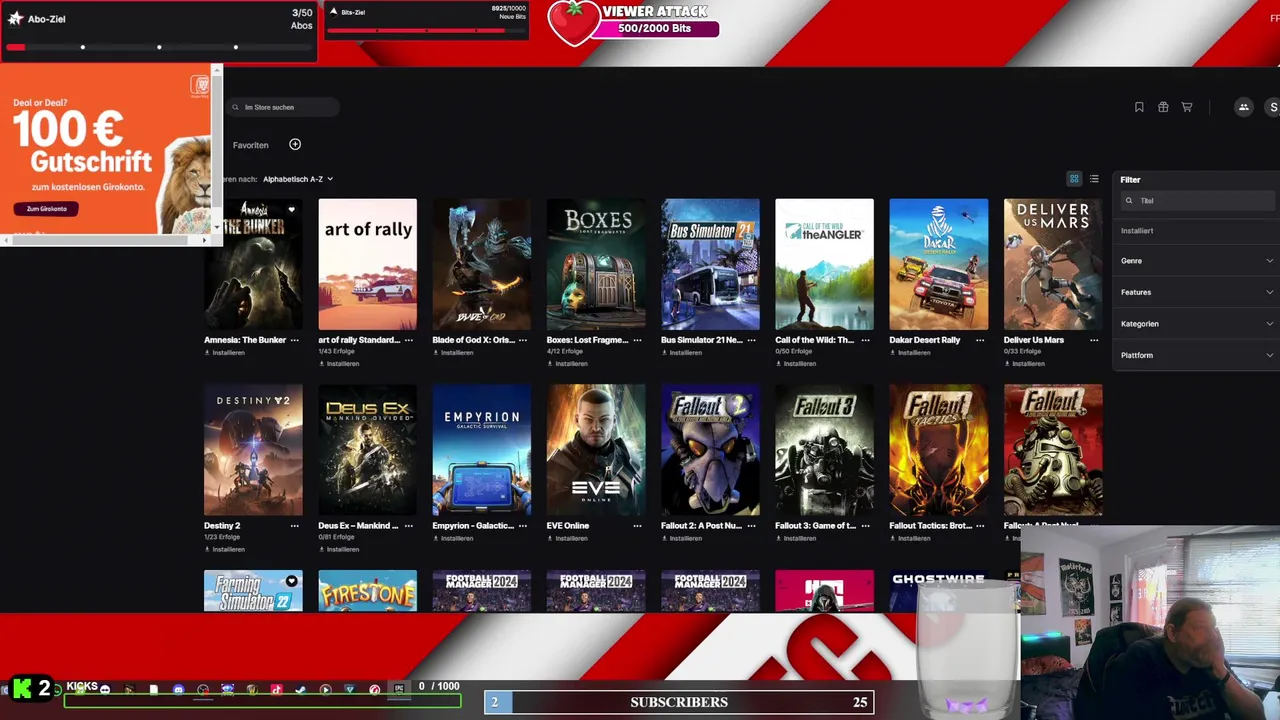Click the Im Store suchen search field
The image size is (1280, 720).
pyautogui.click(x=283, y=107)
